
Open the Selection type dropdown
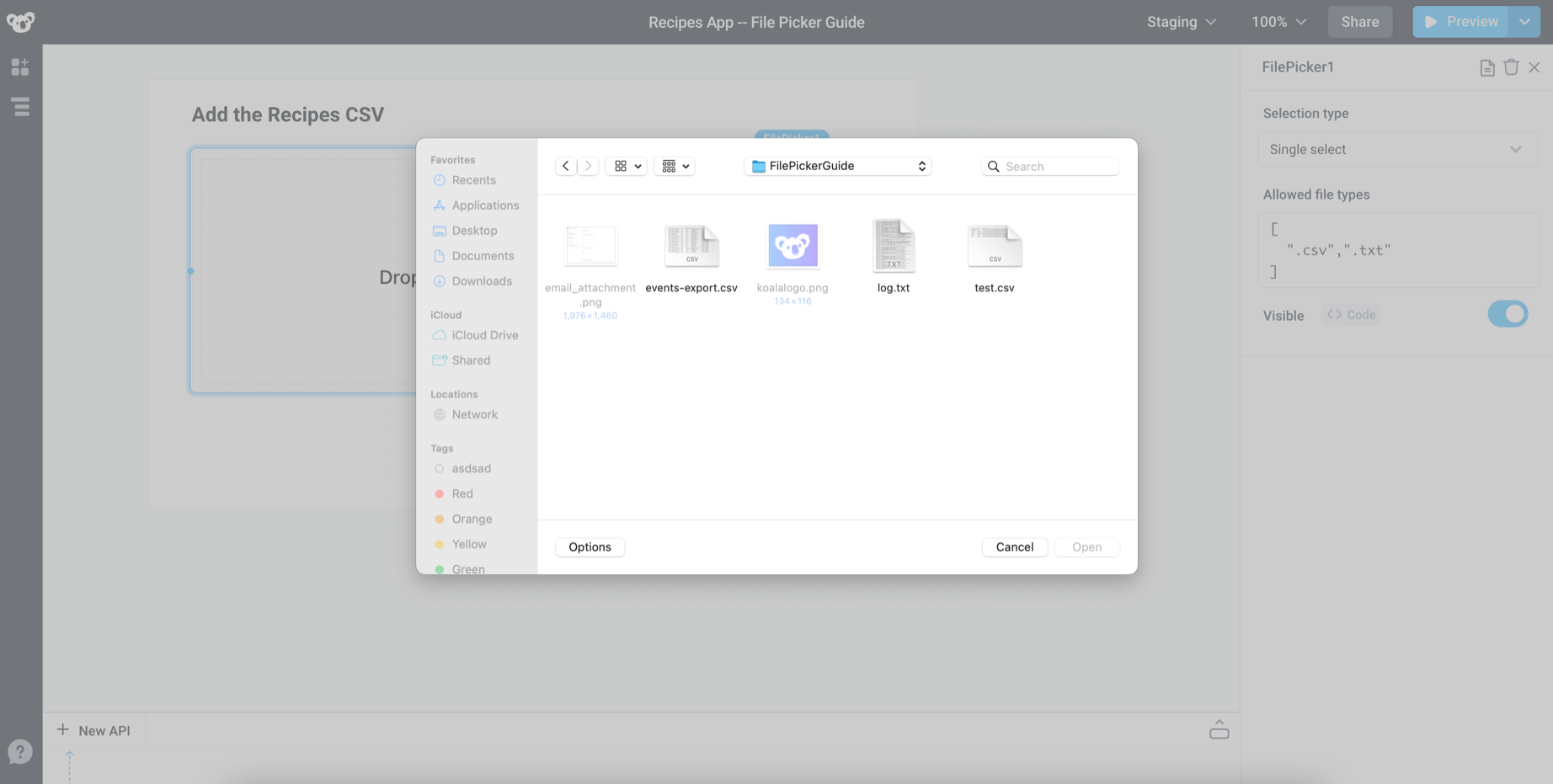pyautogui.click(x=1396, y=149)
